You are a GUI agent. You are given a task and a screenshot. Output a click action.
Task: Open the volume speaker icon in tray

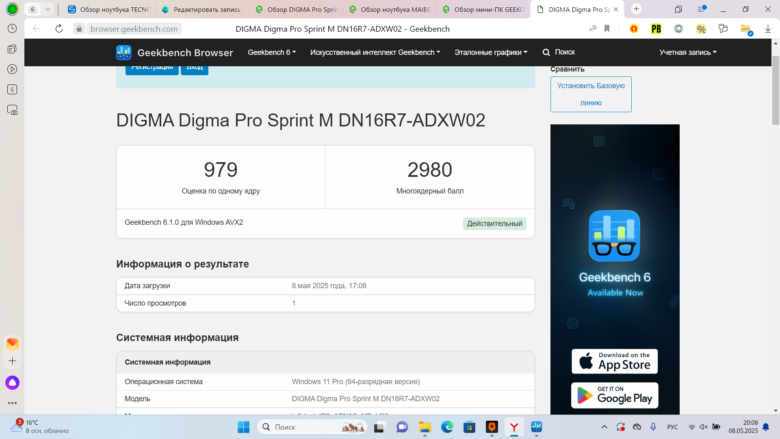coord(703,427)
